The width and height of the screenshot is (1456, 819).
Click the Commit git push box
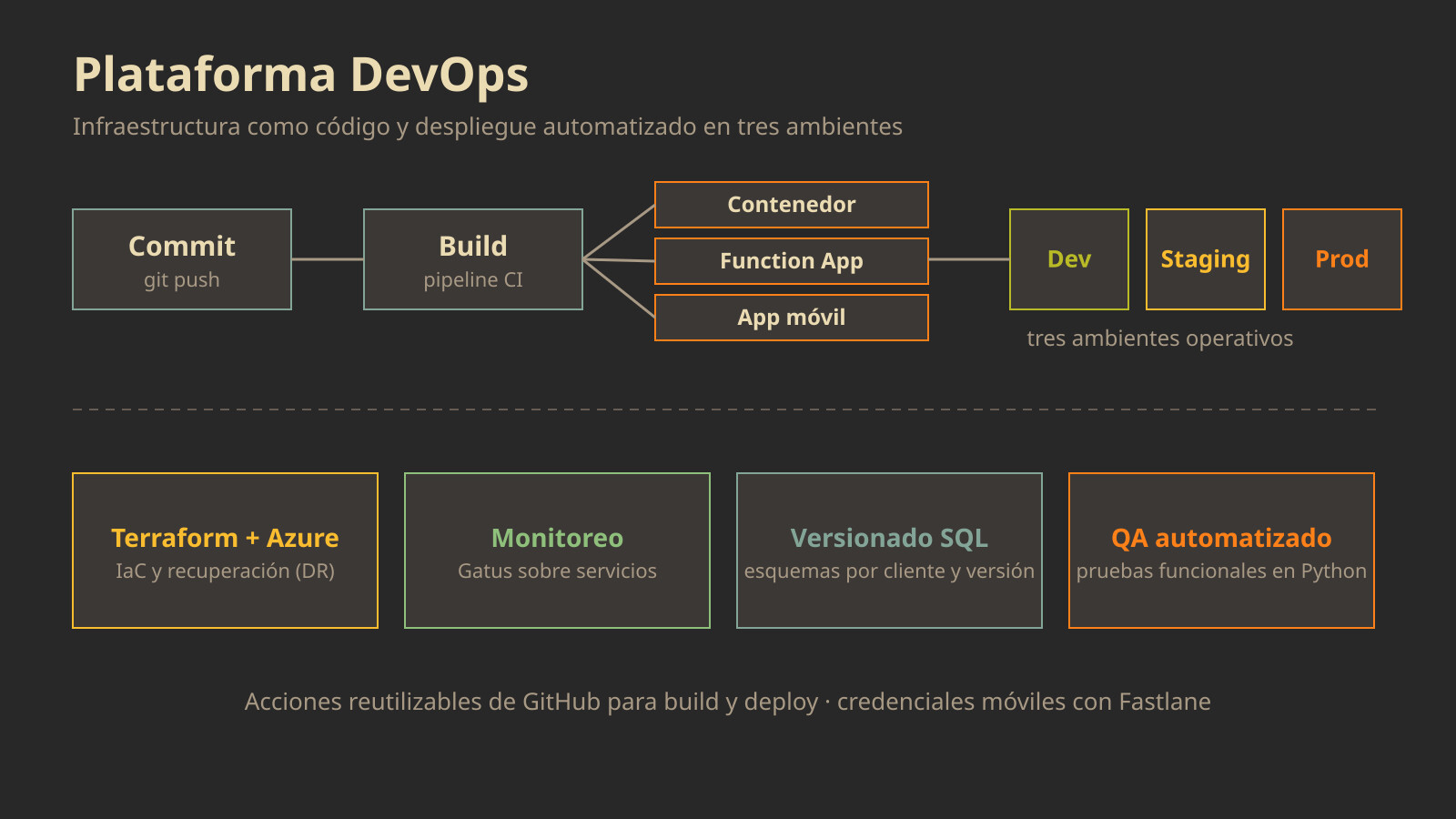(182, 259)
